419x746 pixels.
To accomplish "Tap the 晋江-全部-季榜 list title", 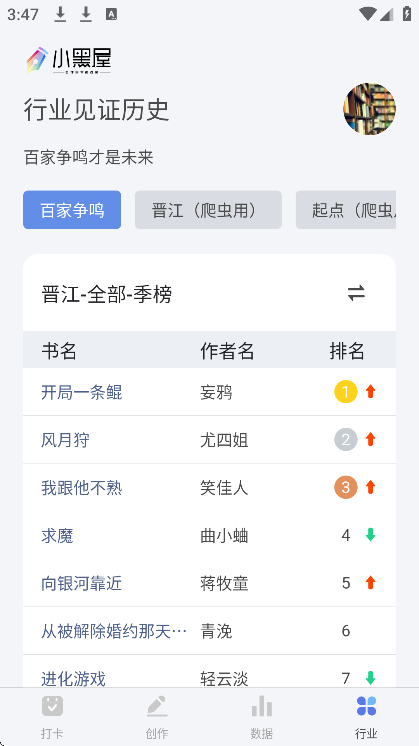I will (107, 294).
